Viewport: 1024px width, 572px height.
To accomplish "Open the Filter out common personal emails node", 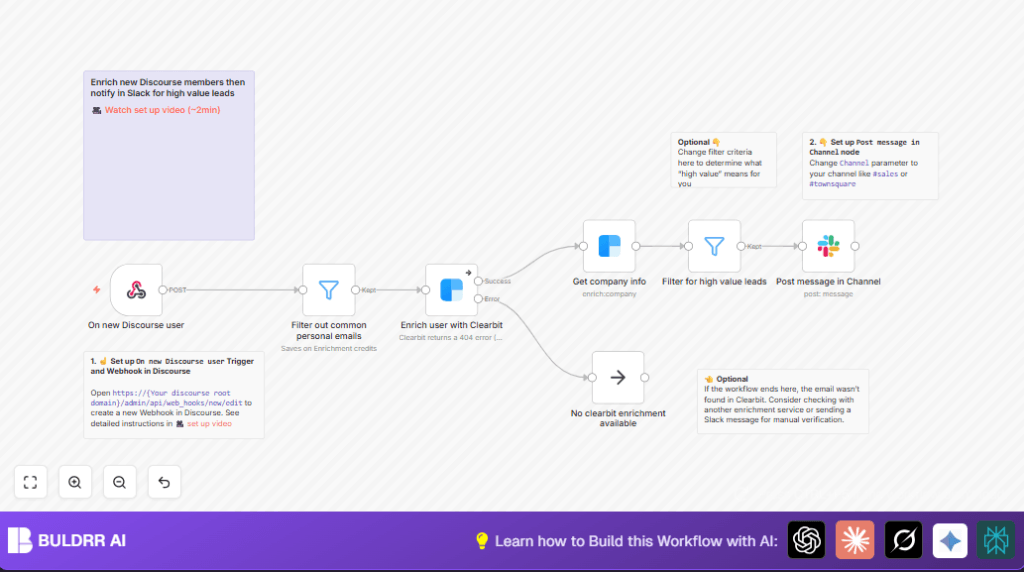I will (328, 290).
